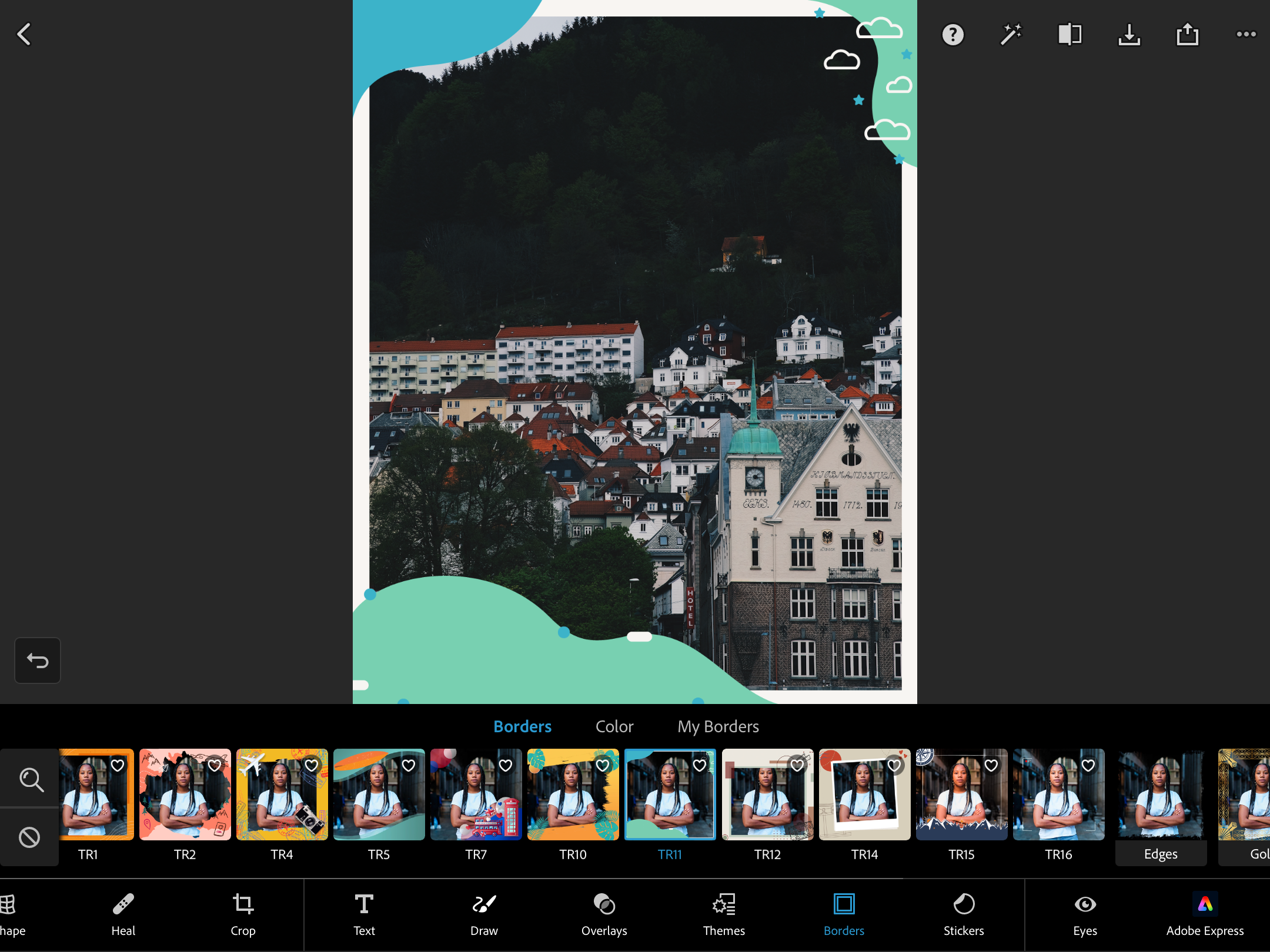Open the auto-enhance magic wand
The width and height of the screenshot is (1270, 952).
[1009, 34]
